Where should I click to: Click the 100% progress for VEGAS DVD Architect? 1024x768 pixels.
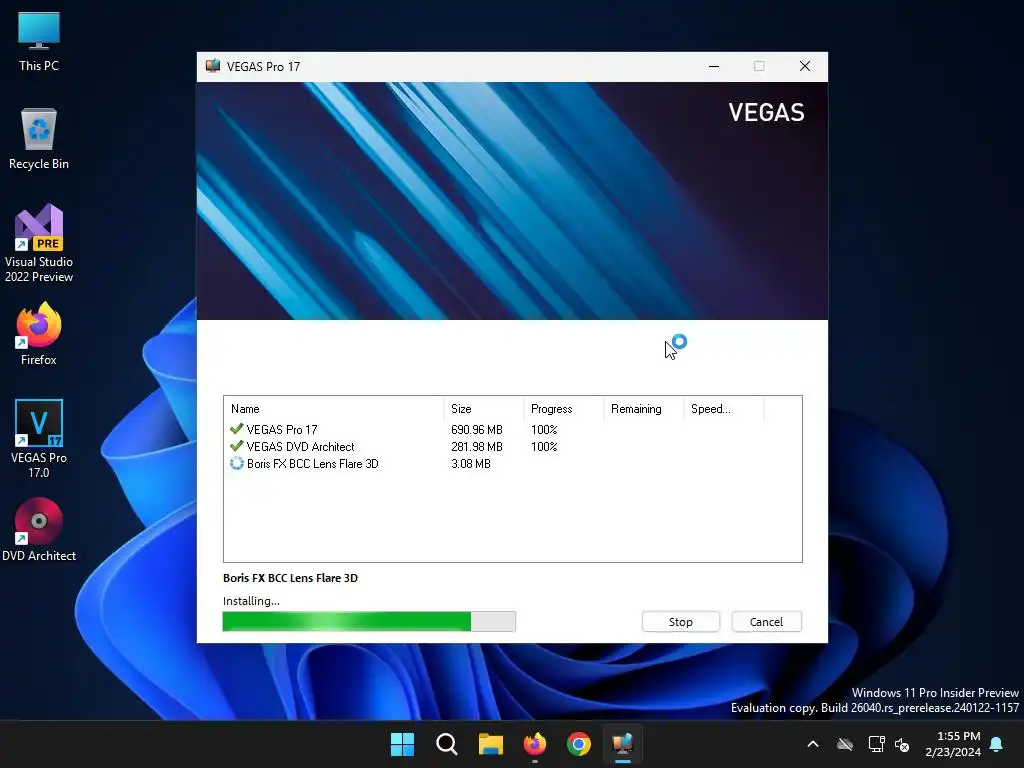pos(544,447)
